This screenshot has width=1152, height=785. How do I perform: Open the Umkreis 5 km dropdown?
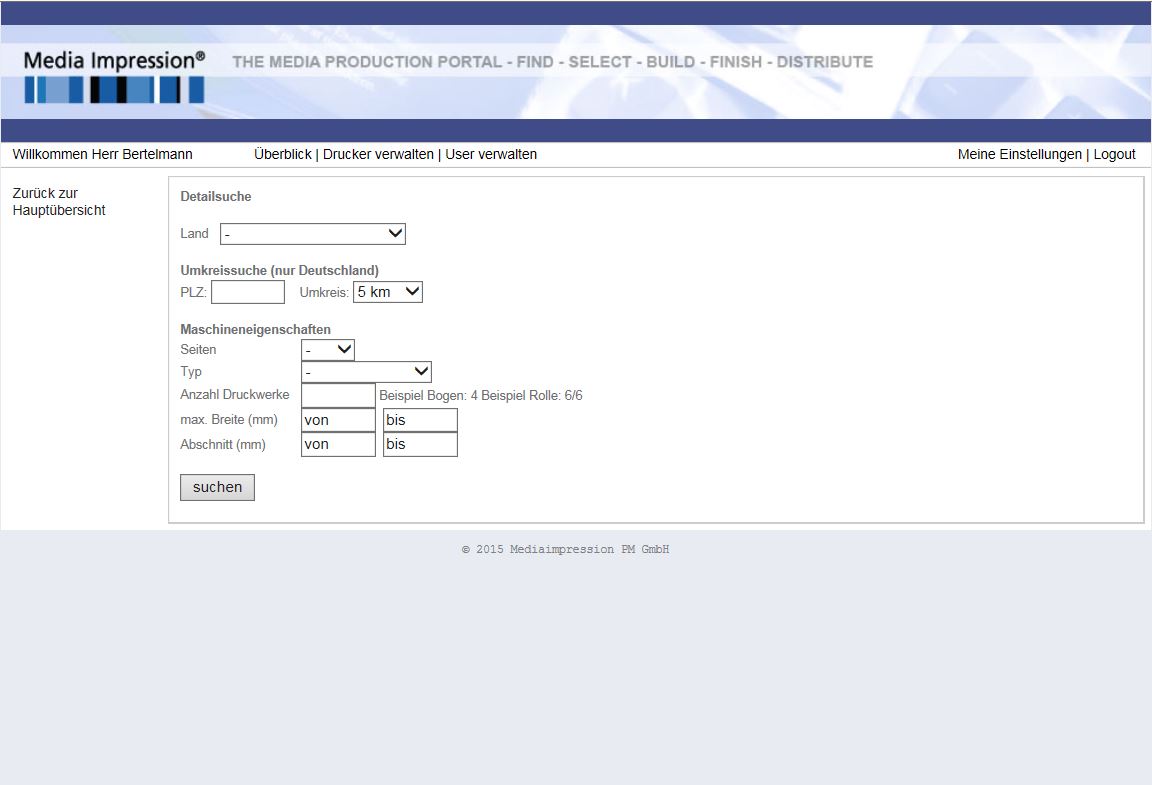pos(388,292)
